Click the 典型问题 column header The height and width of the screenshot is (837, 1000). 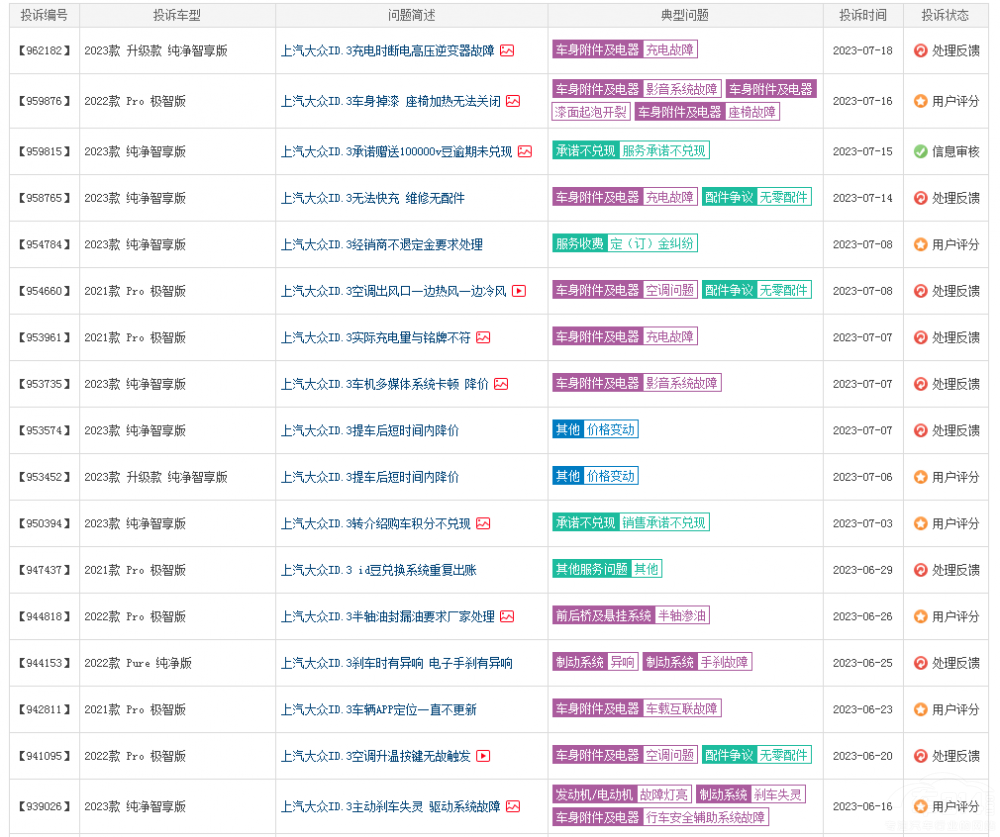[x=685, y=15]
